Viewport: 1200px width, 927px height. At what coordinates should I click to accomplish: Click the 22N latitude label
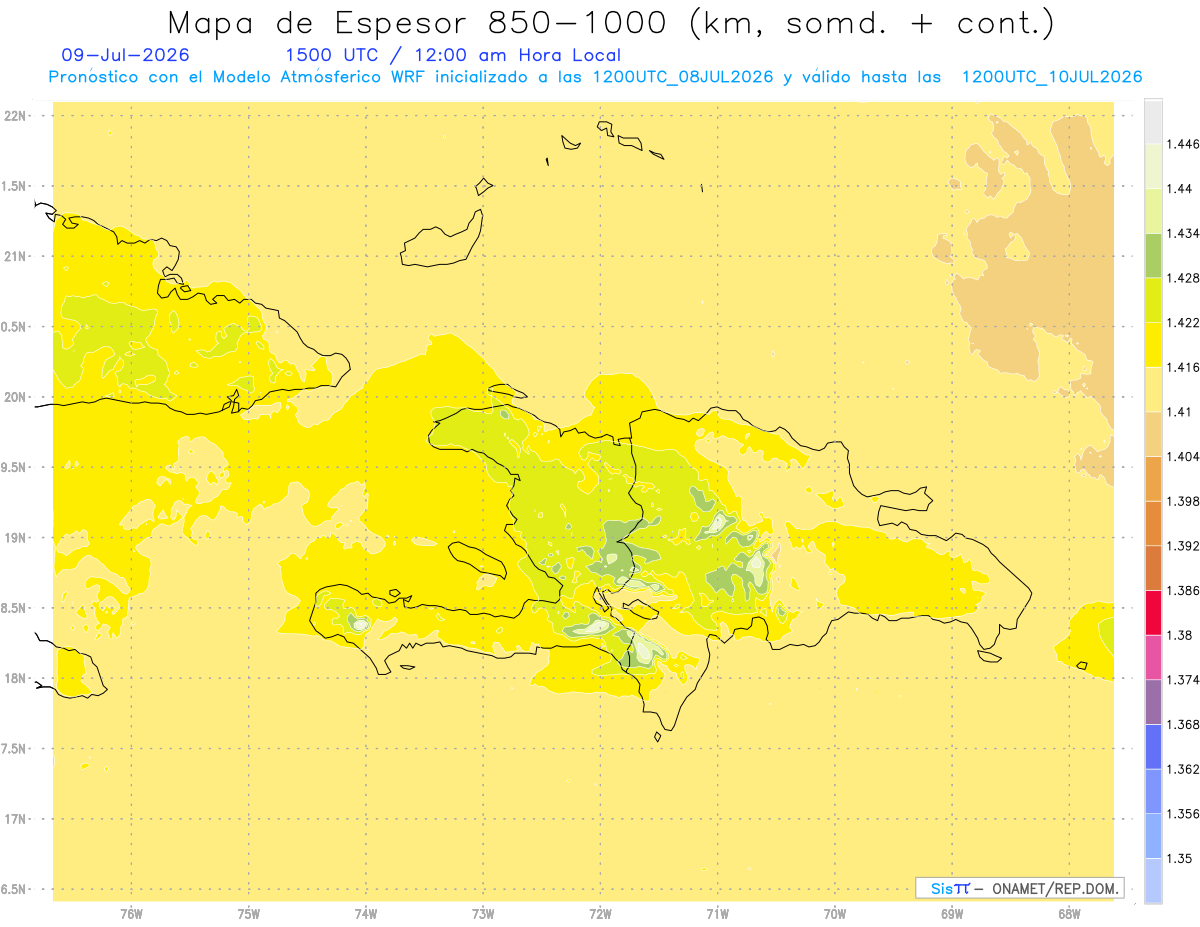pos(15,116)
